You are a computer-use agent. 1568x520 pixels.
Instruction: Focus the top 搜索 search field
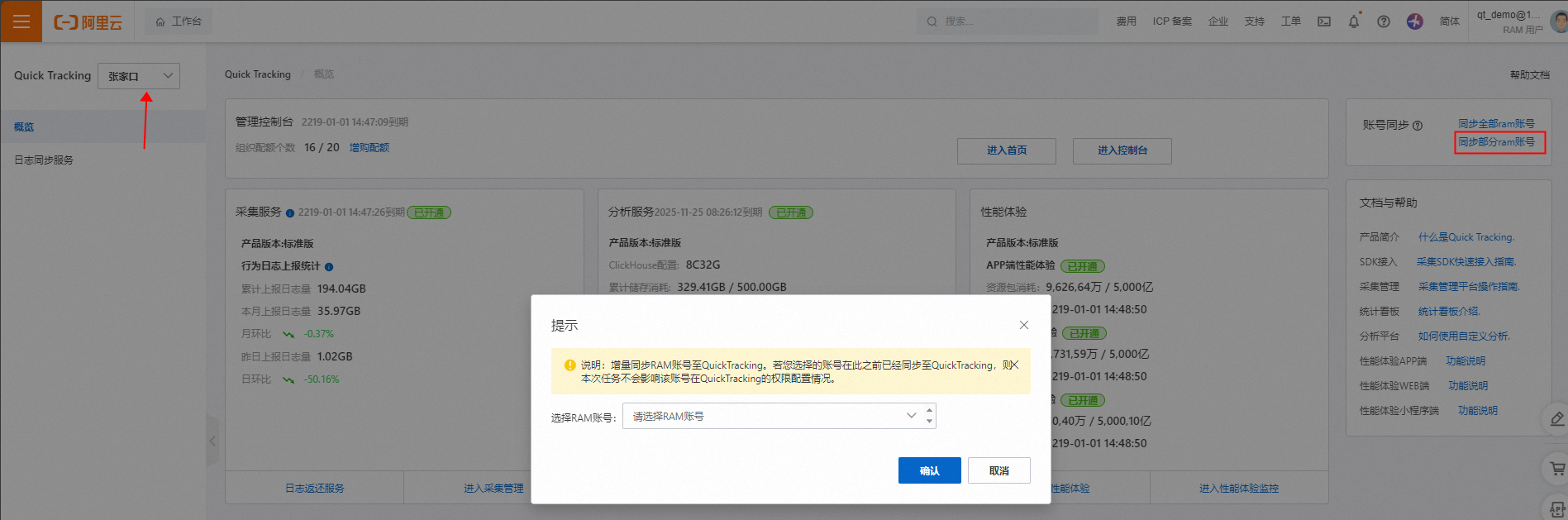(x=1008, y=21)
